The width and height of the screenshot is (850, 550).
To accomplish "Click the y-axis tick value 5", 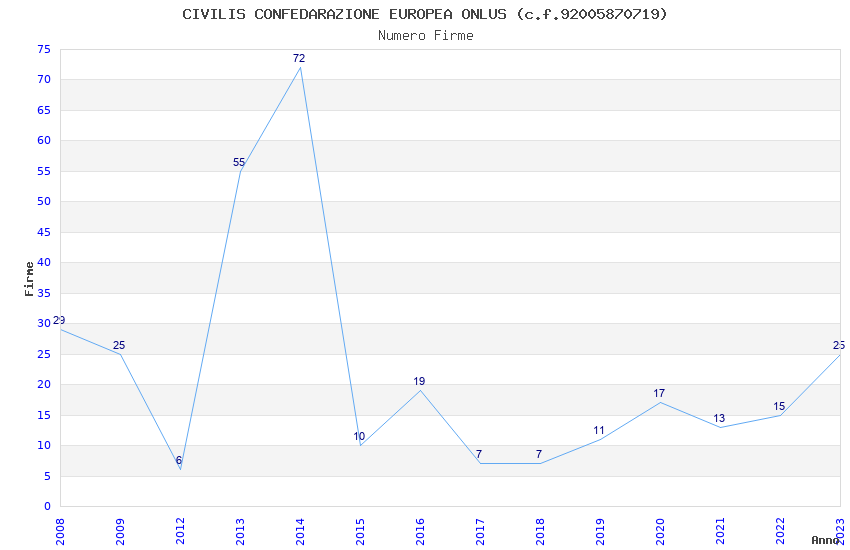I will pyautogui.click(x=48, y=476).
